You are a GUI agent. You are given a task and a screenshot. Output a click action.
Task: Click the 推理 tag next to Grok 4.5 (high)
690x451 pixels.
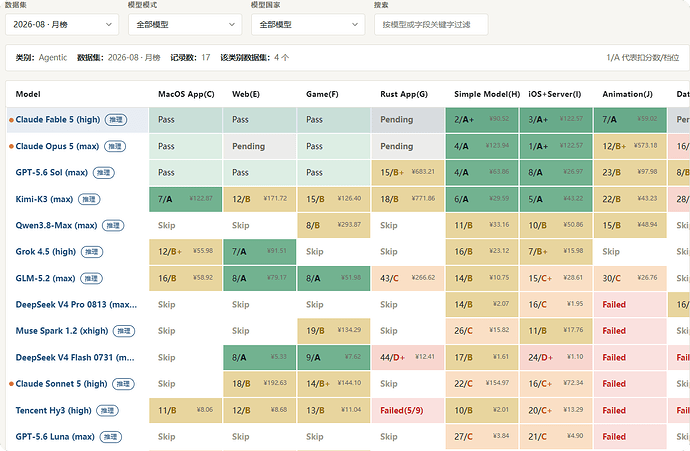point(92,252)
